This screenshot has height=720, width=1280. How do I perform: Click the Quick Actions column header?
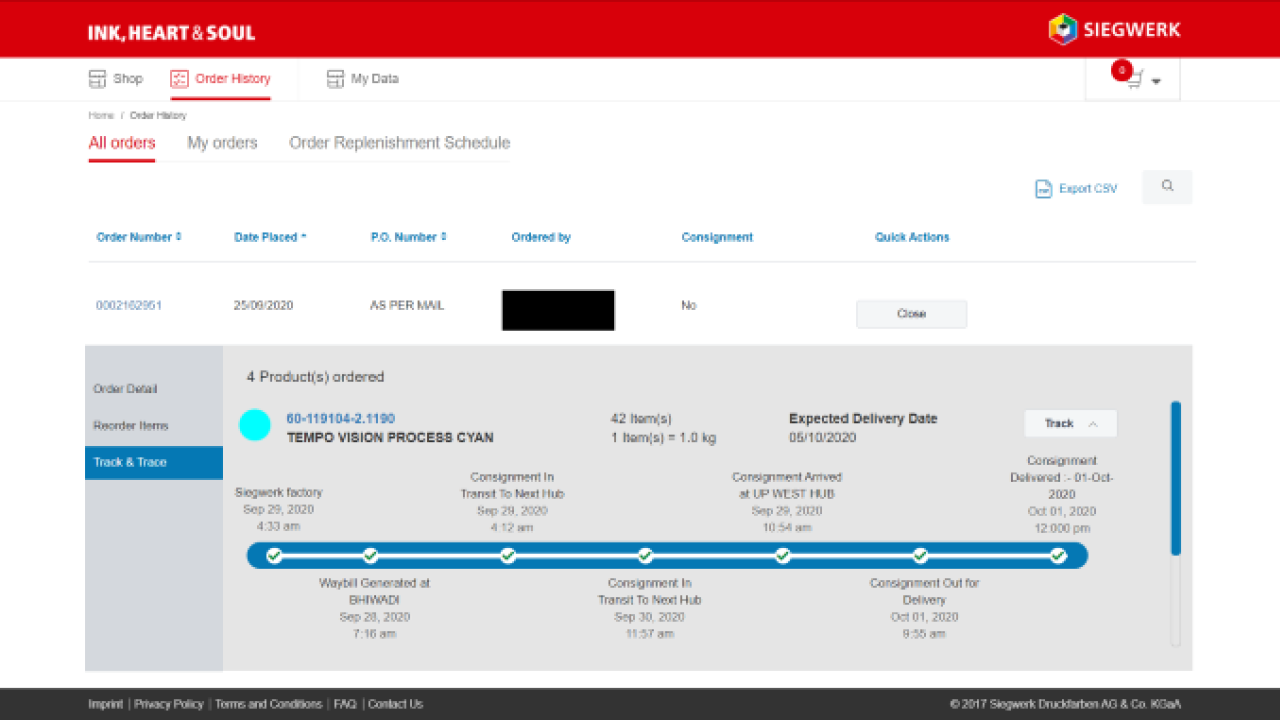point(912,237)
